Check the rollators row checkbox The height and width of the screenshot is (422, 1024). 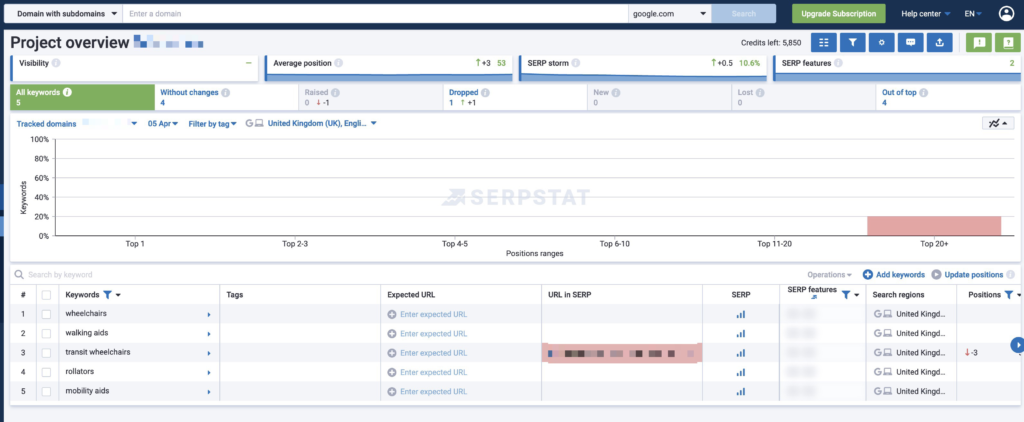pyautogui.click(x=46, y=372)
